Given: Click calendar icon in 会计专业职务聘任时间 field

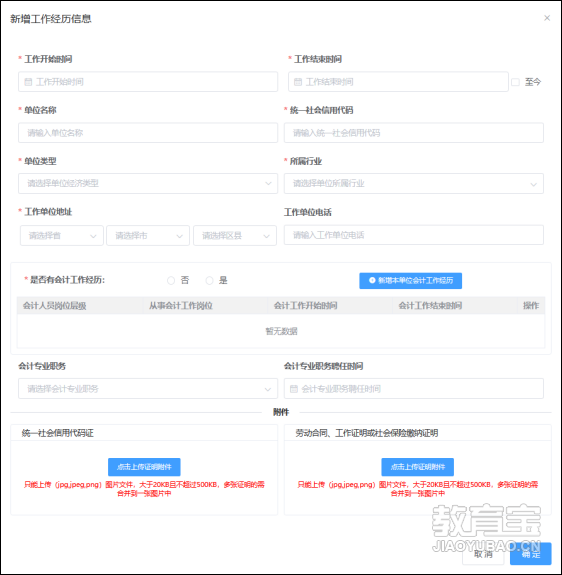Looking at the screenshot, I should click(x=294, y=389).
